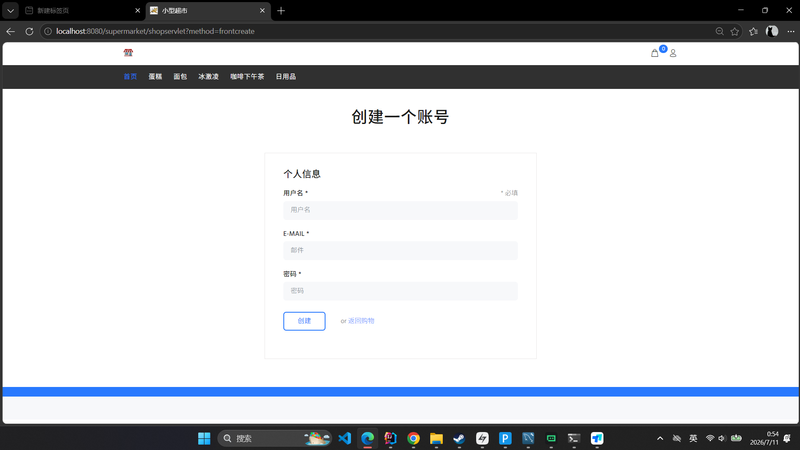Click the supermarket store logo icon

(128, 53)
